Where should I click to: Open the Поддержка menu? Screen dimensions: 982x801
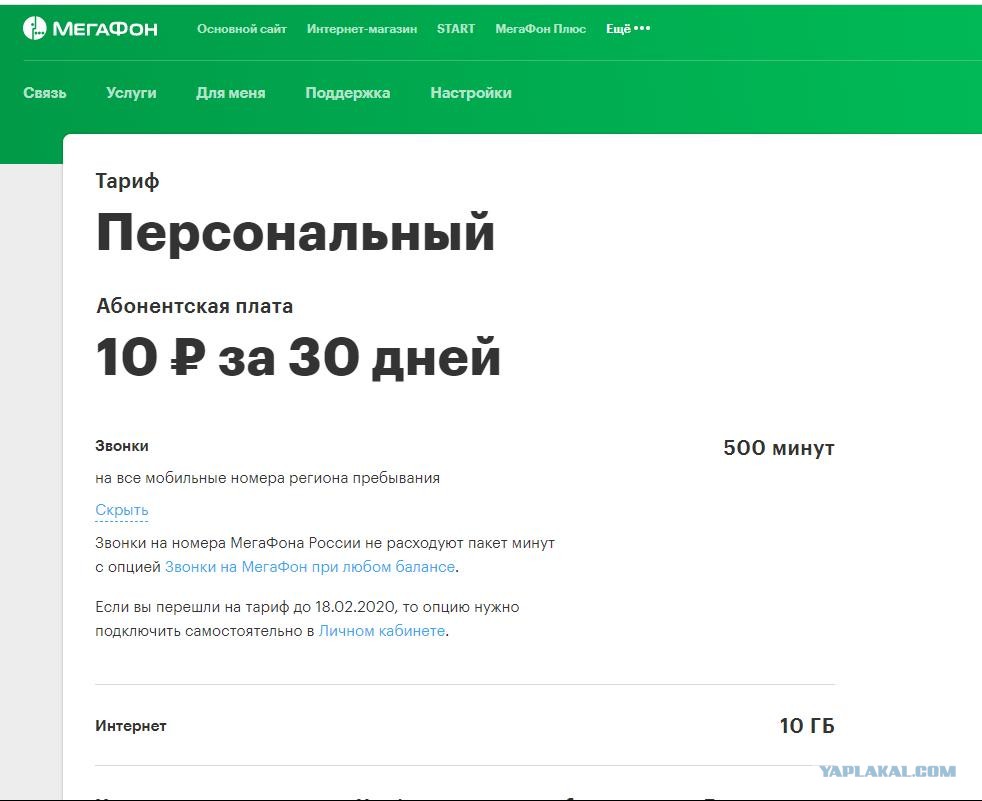click(348, 93)
